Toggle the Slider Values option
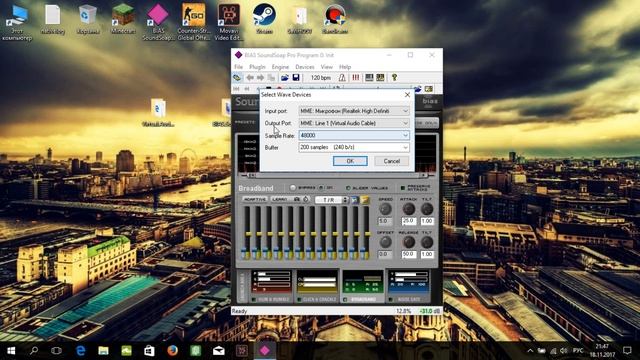Image resolution: width=640 pixels, height=360 pixels. pyautogui.click(x=348, y=188)
